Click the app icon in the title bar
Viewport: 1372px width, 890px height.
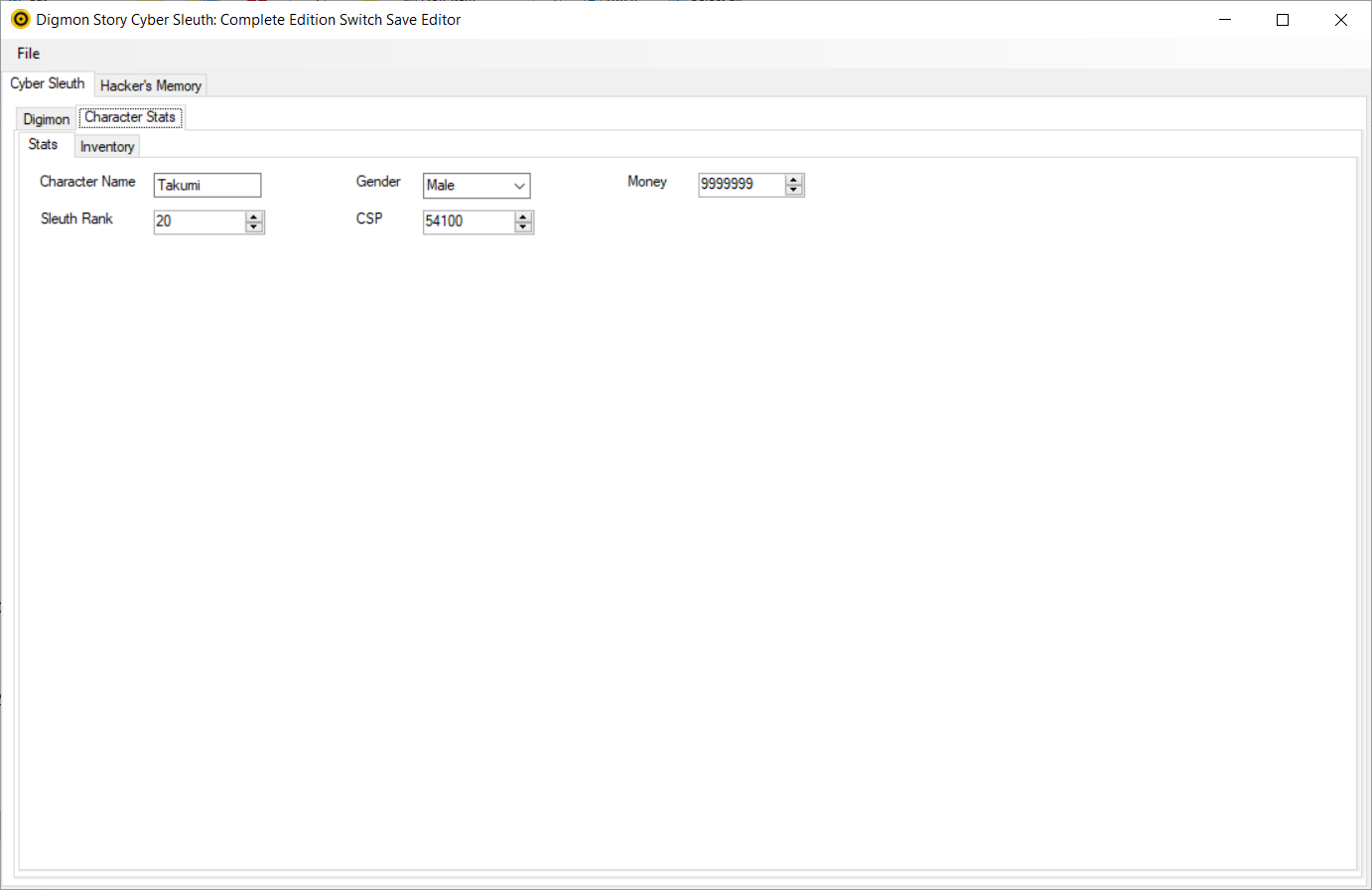point(20,20)
